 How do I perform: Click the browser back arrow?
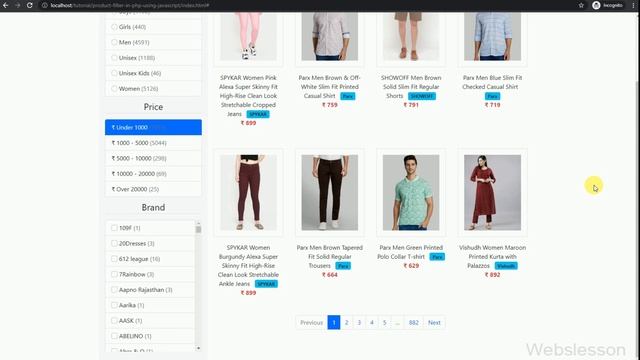click(x=6, y=5)
